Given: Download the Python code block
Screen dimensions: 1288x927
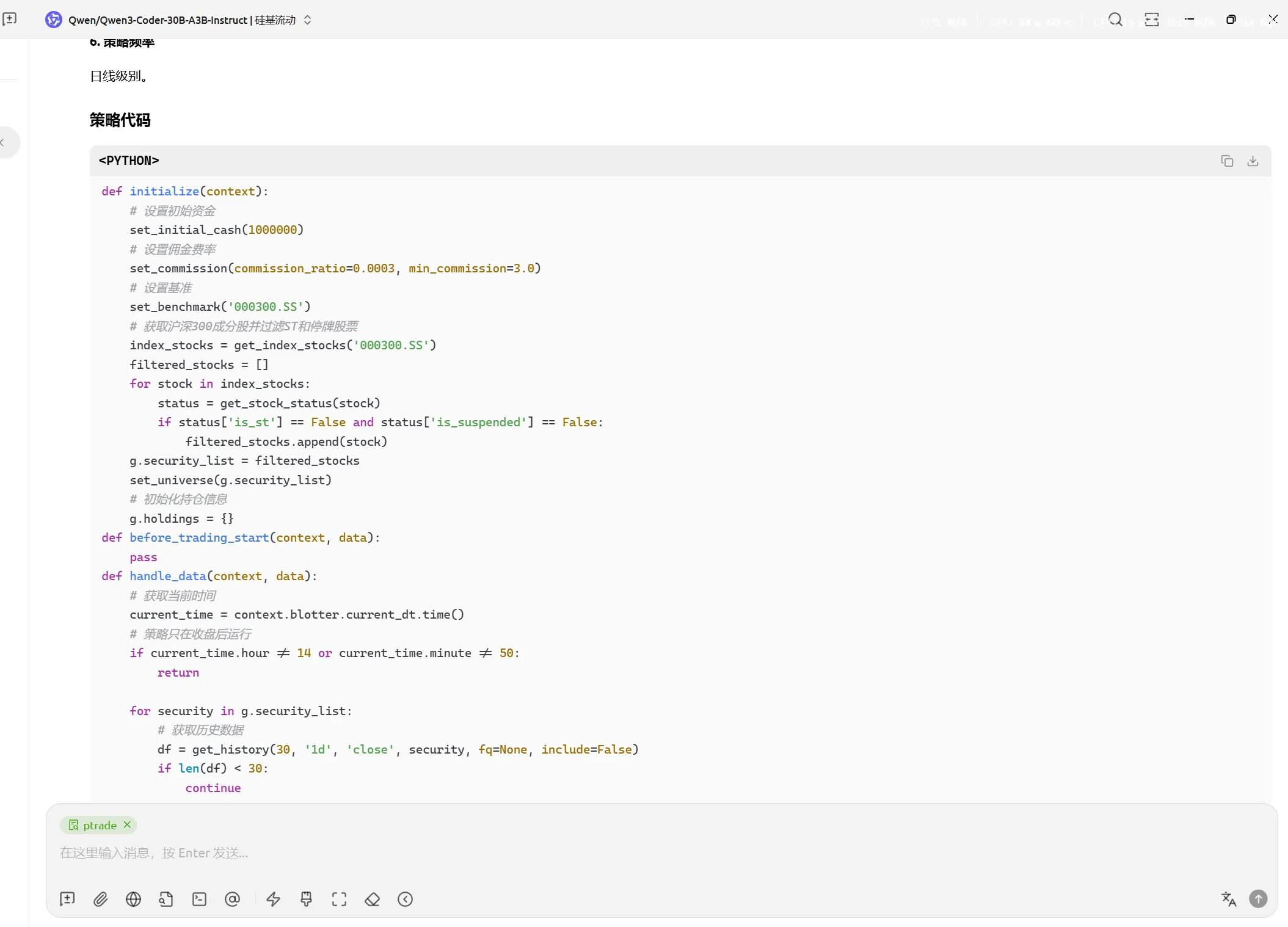Looking at the screenshot, I should click(x=1253, y=161).
